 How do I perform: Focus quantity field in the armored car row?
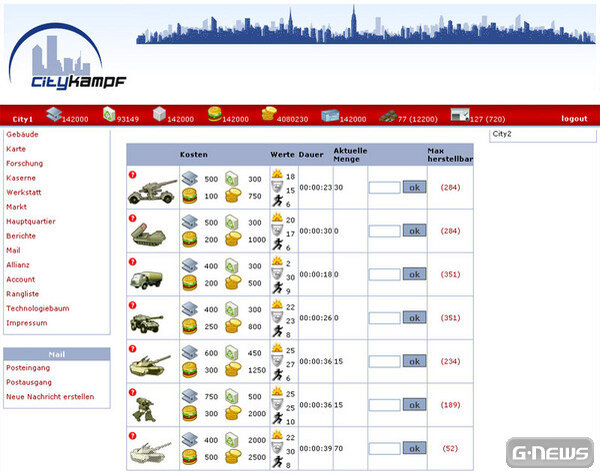tap(385, 318)
